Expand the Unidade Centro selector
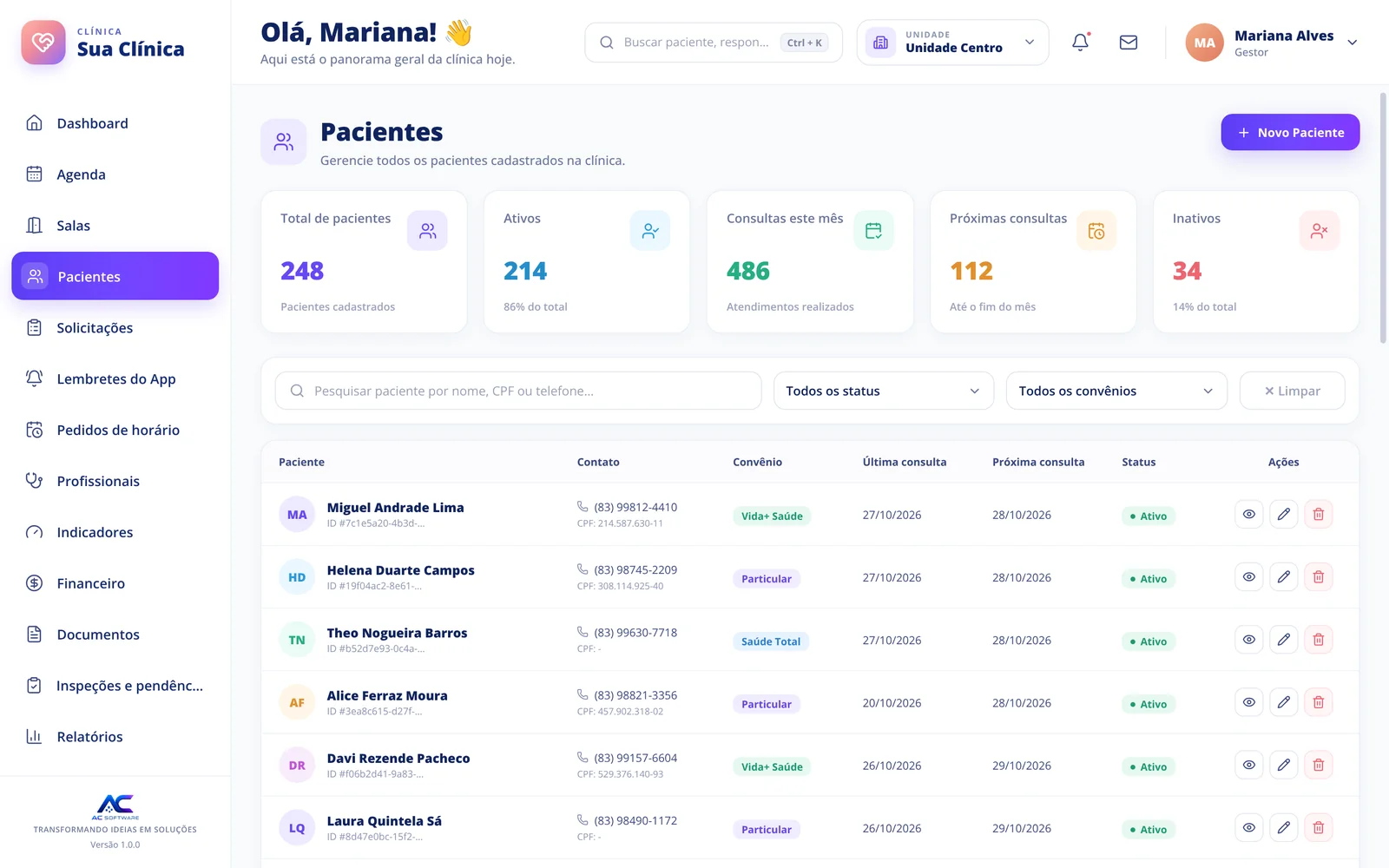 952,43
